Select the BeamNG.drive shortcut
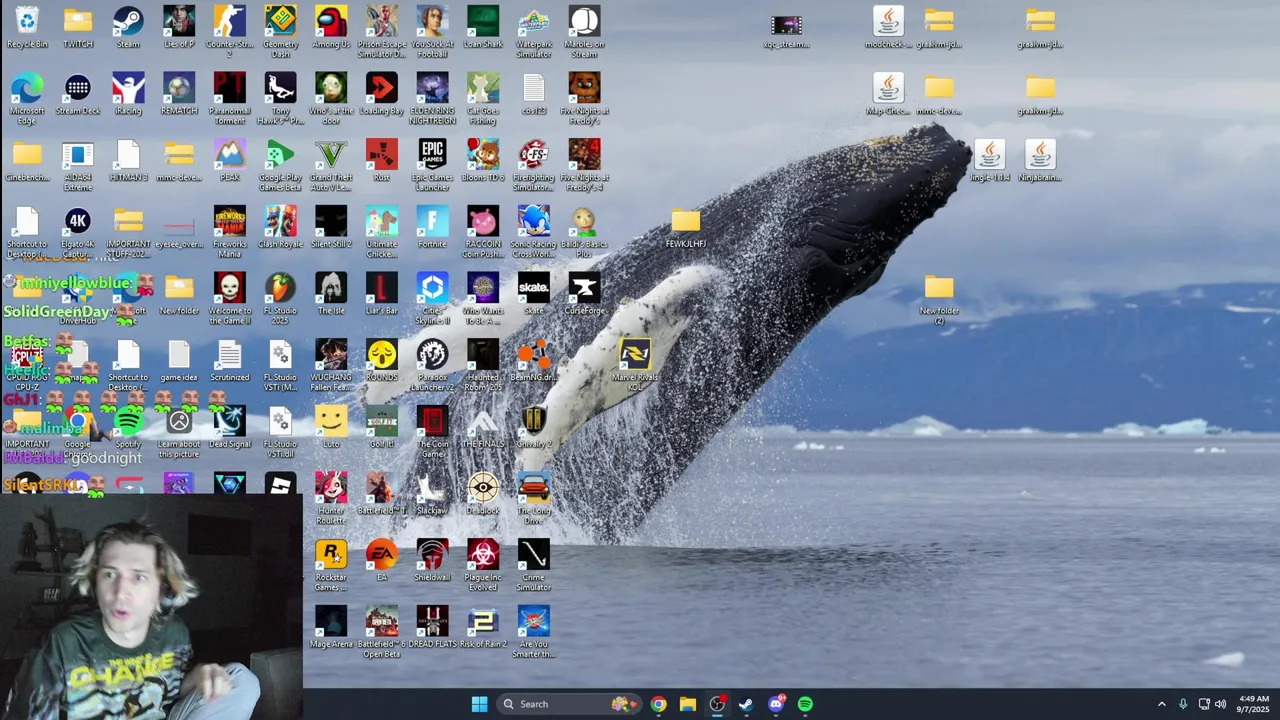1280x720 pixels. (534, 361)
